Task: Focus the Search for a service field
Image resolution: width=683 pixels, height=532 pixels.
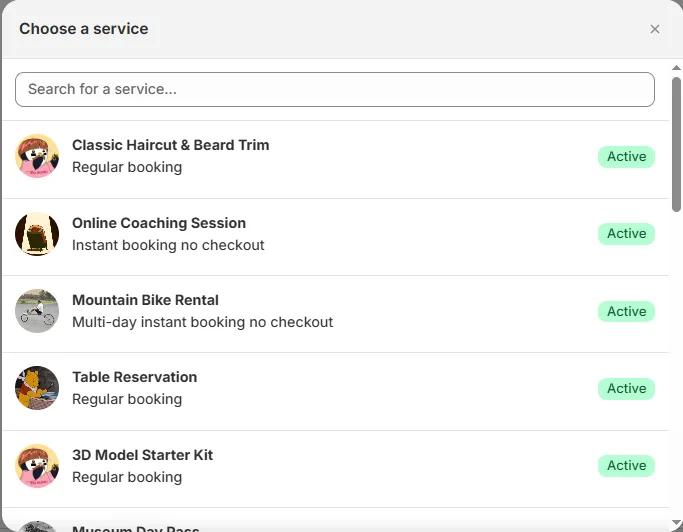Action: 335,89
